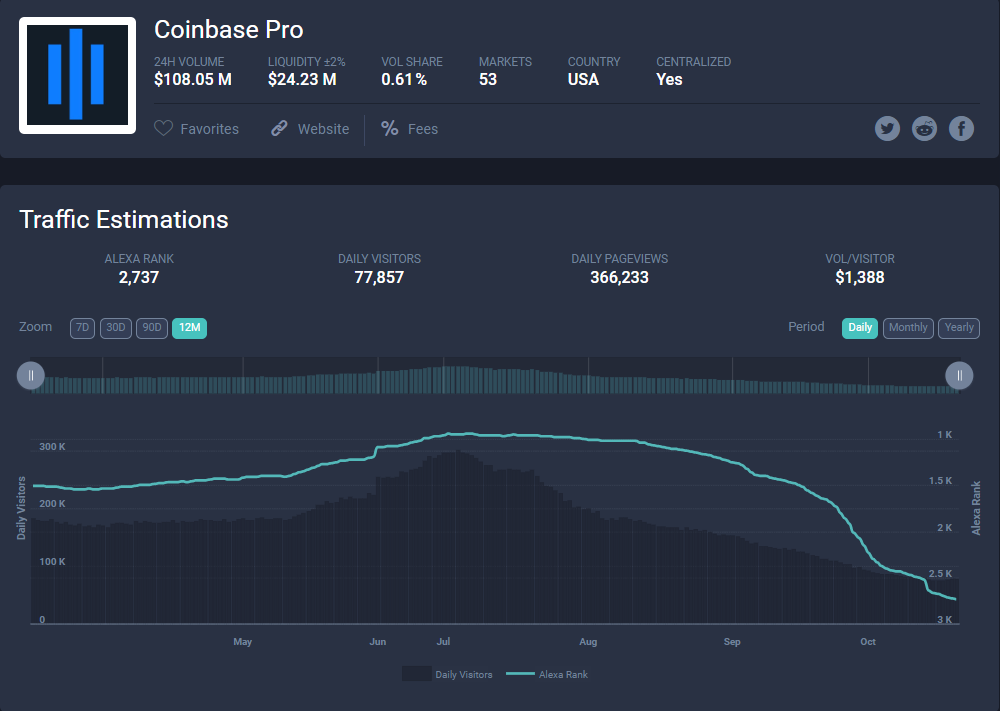Set zoom to 30D

tap(116, 328)
